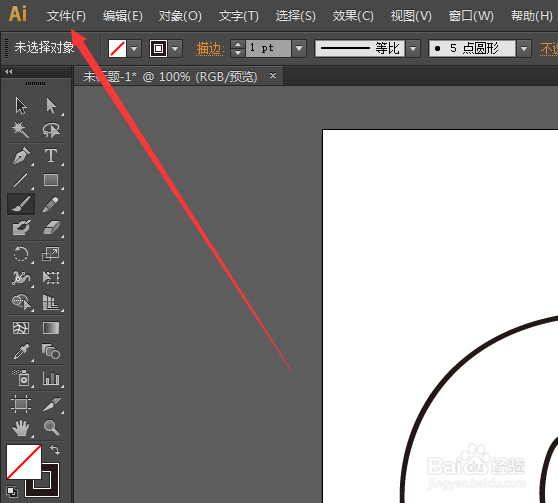558x503 pixels.
Task: Open the 等比 variable width profile arrow
Action: point(413,48)
